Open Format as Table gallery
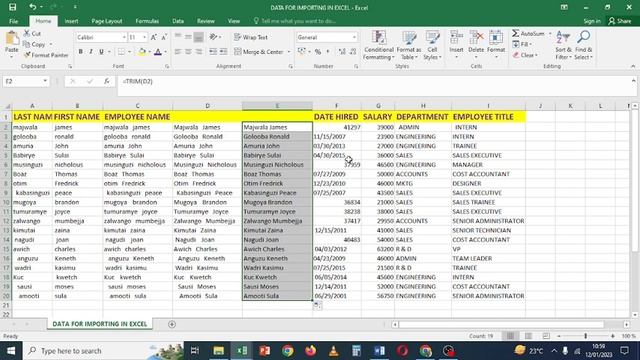This screenshot has height=360, width=640. 409,45
